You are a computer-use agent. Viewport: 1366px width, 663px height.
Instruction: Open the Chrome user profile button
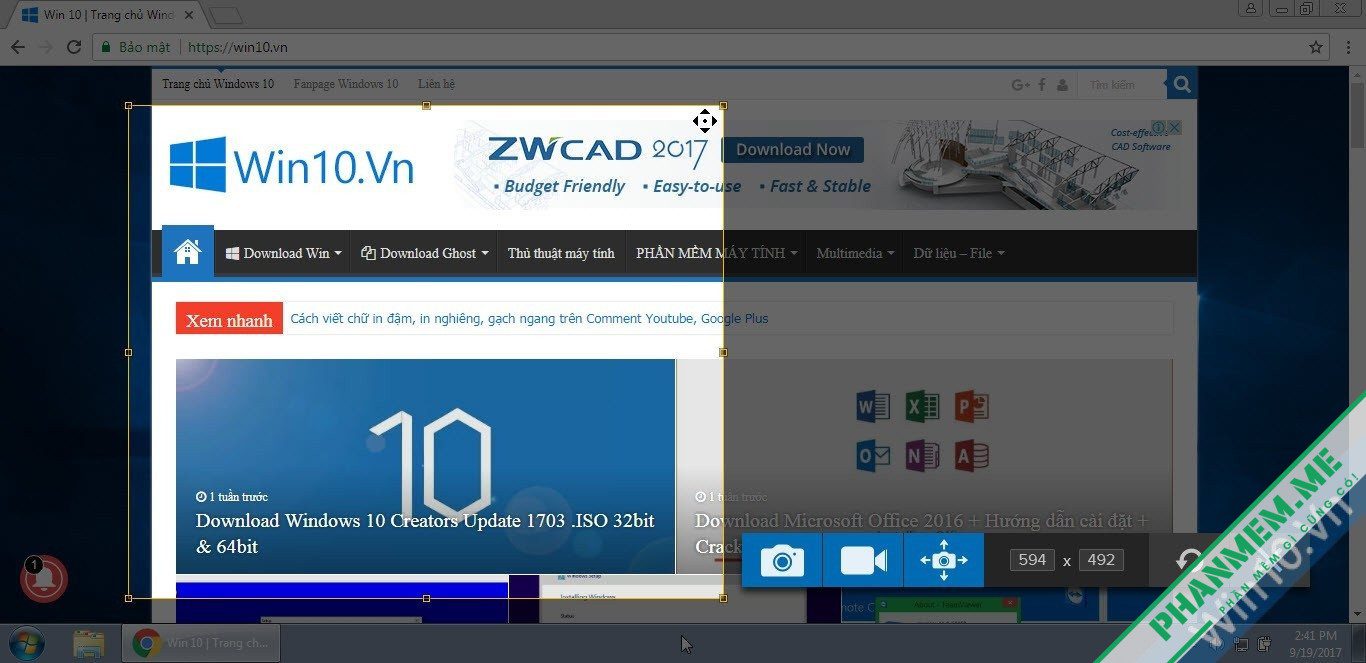pyautogui.click(x=1250, y=8)
